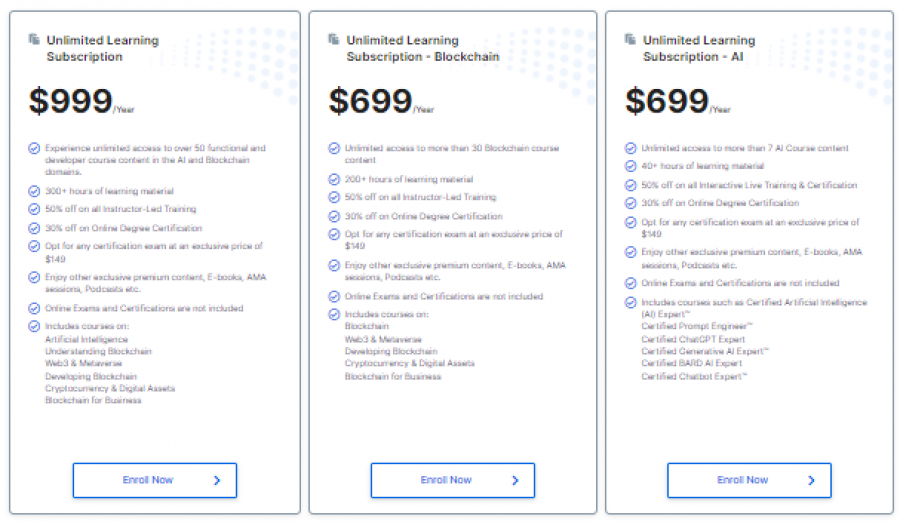The image size is (900, 522).
Task: Click the Certified Prompt Engineer course text
Action: [697, 326]
